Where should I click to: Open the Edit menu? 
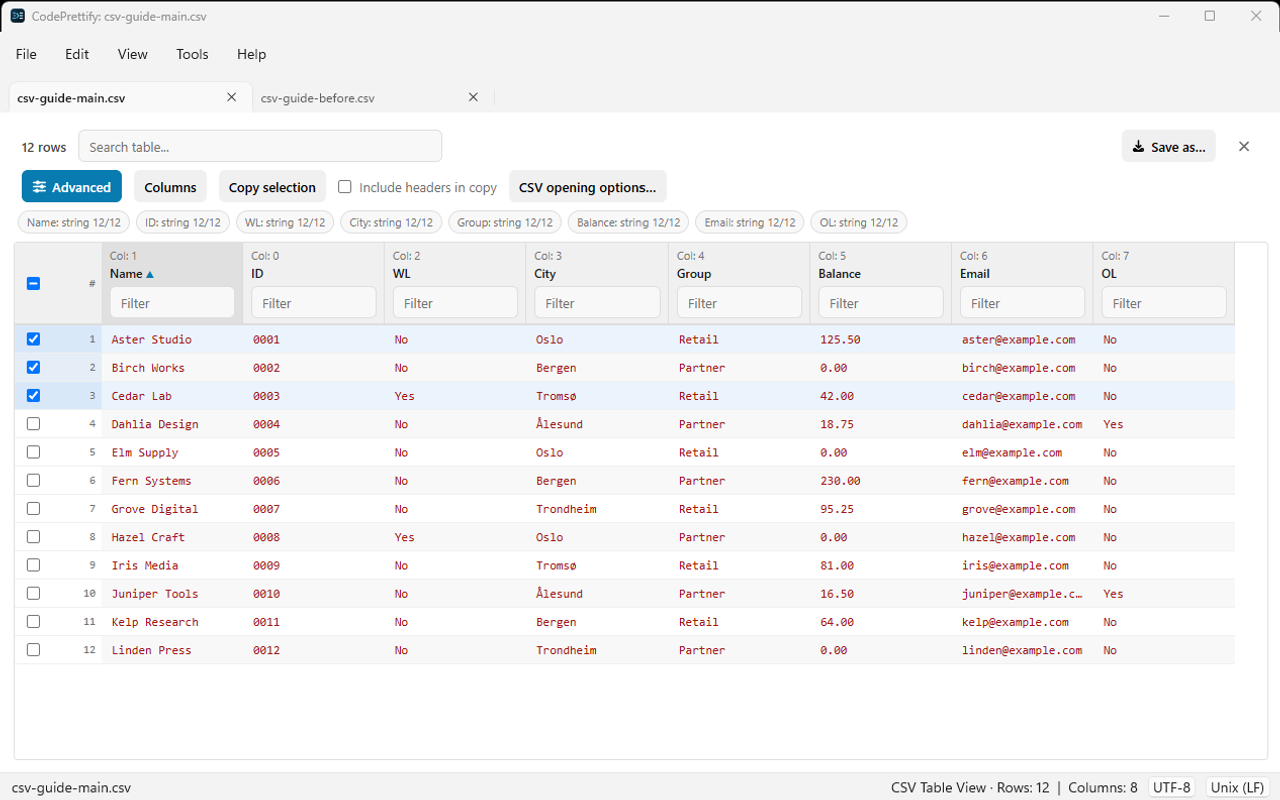click(x=77, y=54)
